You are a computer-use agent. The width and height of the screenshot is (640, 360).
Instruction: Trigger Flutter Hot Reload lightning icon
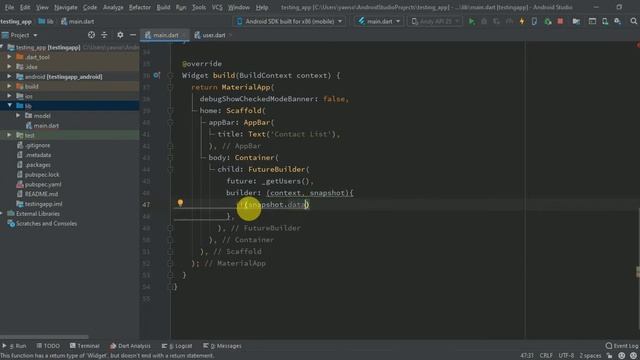point(522,21)
